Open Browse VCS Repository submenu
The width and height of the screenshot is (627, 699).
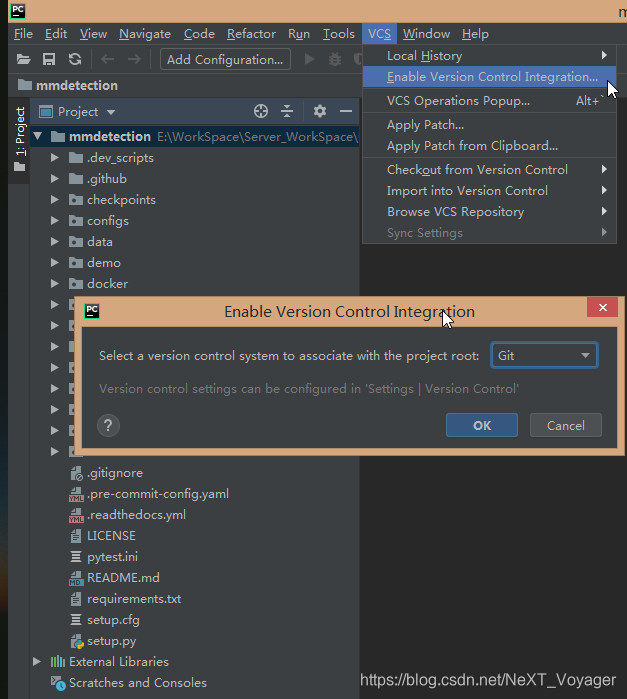tap(489, 211)
